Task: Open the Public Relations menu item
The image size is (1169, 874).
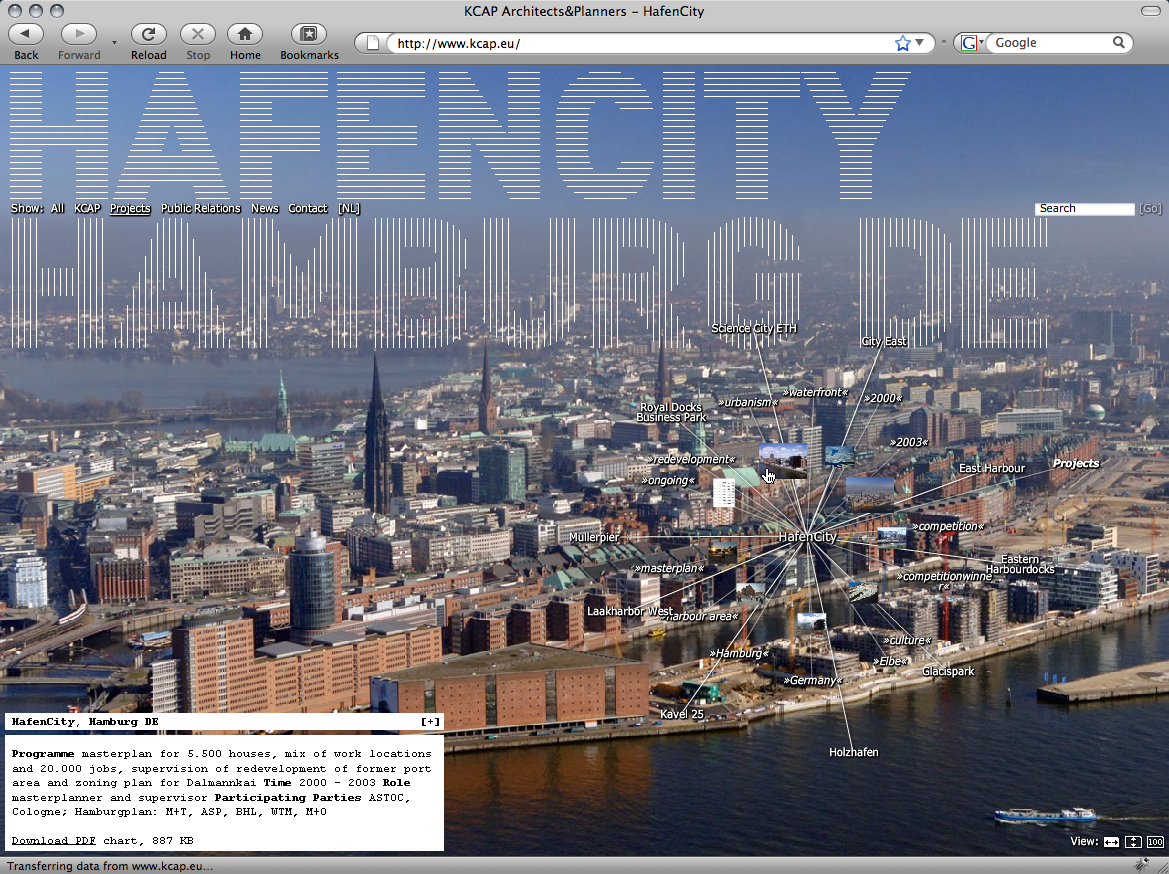Action: click(200, 208)
